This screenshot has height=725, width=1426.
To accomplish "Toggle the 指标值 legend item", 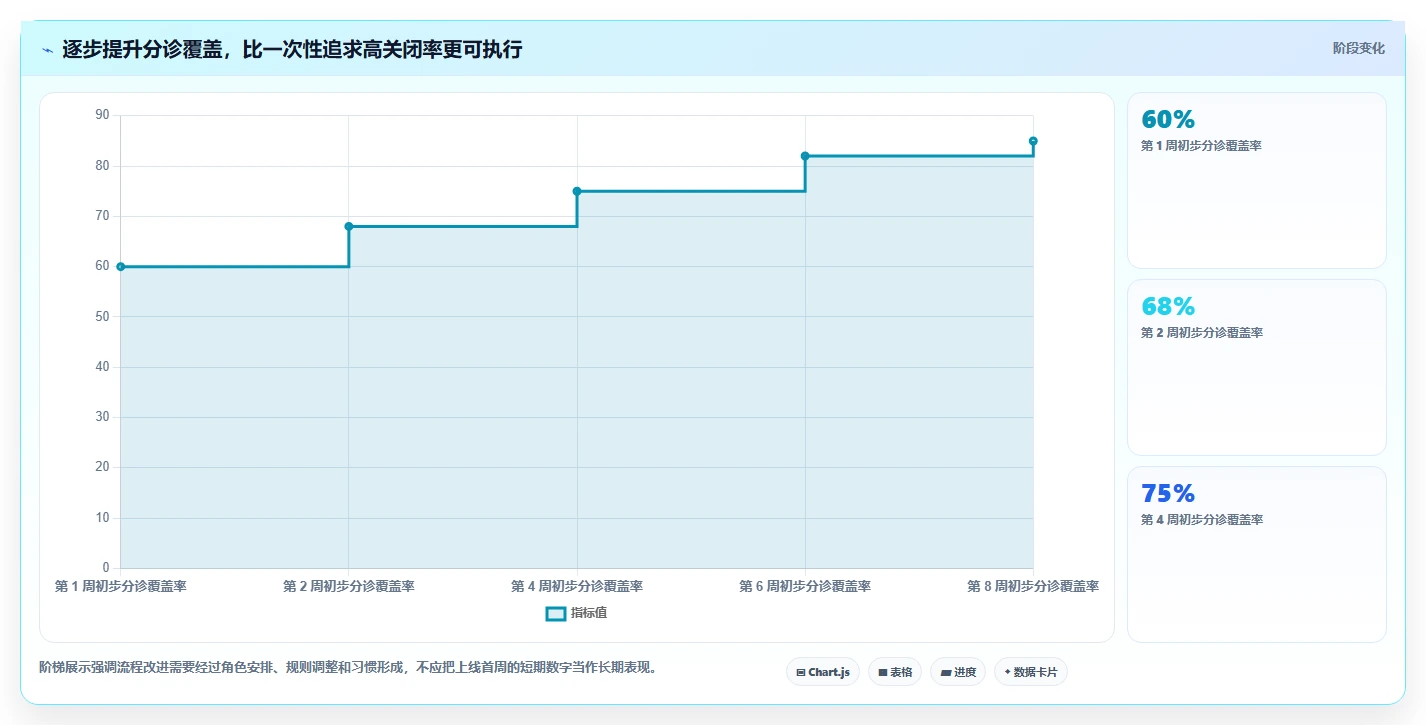I will pos(576,613).
